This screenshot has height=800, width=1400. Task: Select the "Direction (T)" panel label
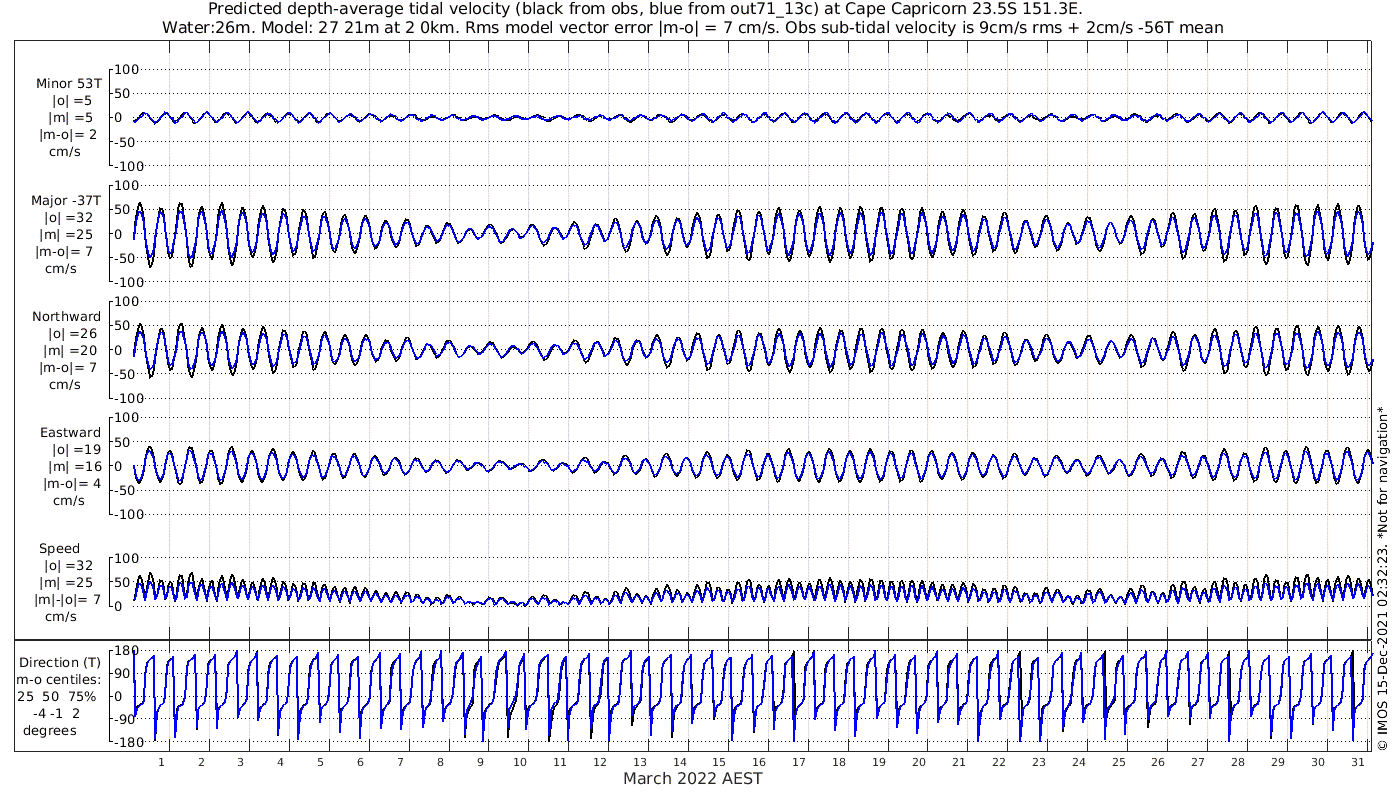pos(60,662)
